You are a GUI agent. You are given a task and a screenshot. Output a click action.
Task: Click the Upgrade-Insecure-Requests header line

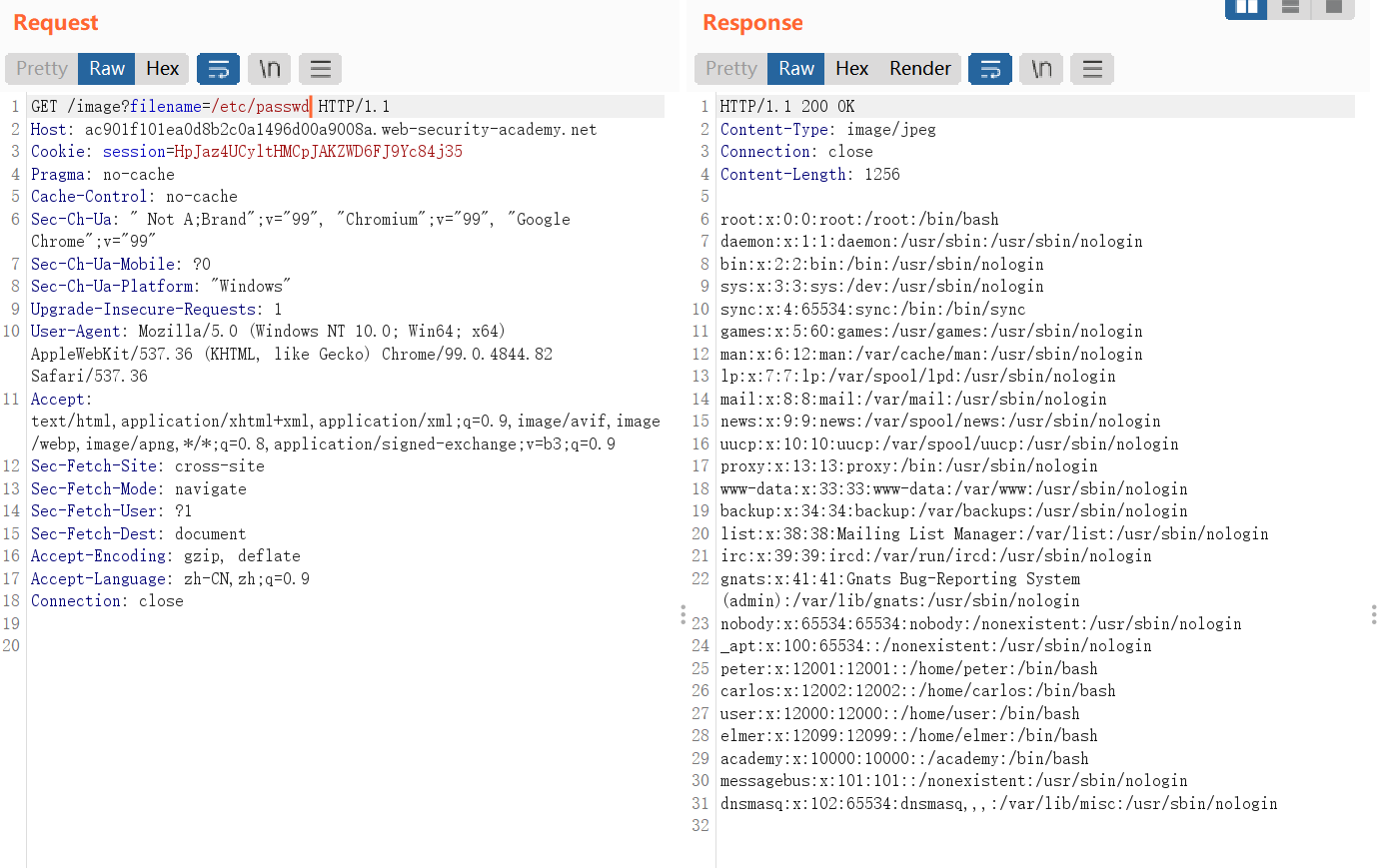(157, 309)
